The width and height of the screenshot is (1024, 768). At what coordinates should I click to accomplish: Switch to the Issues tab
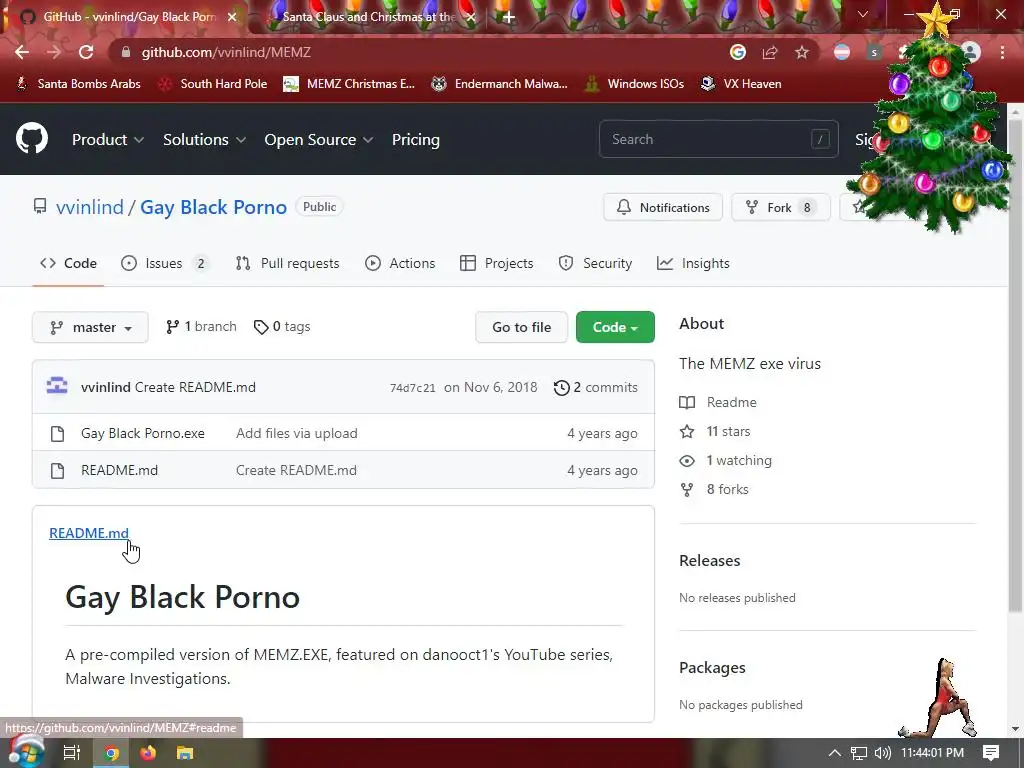tap(165, 263)
